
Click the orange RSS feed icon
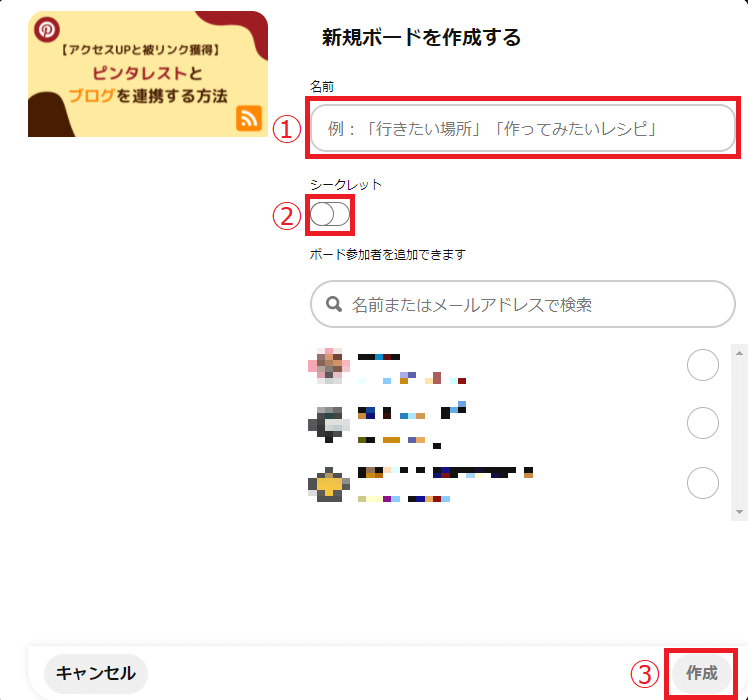pos(249,118)
